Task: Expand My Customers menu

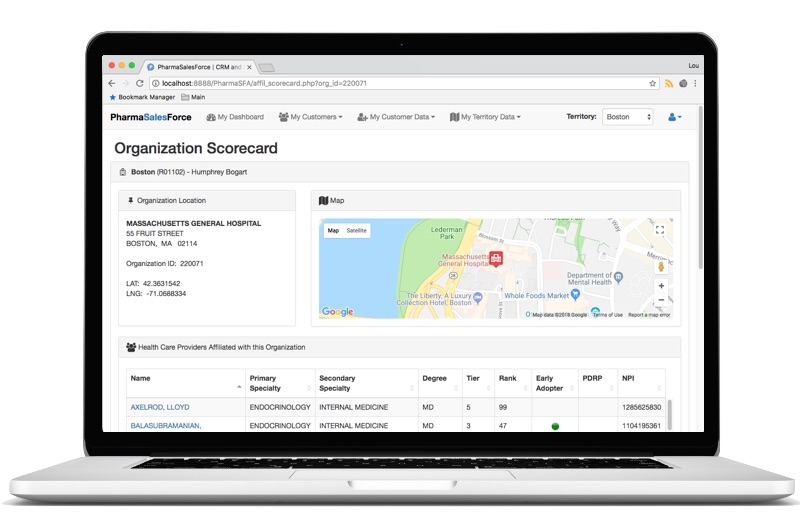Action: [310, 117]
